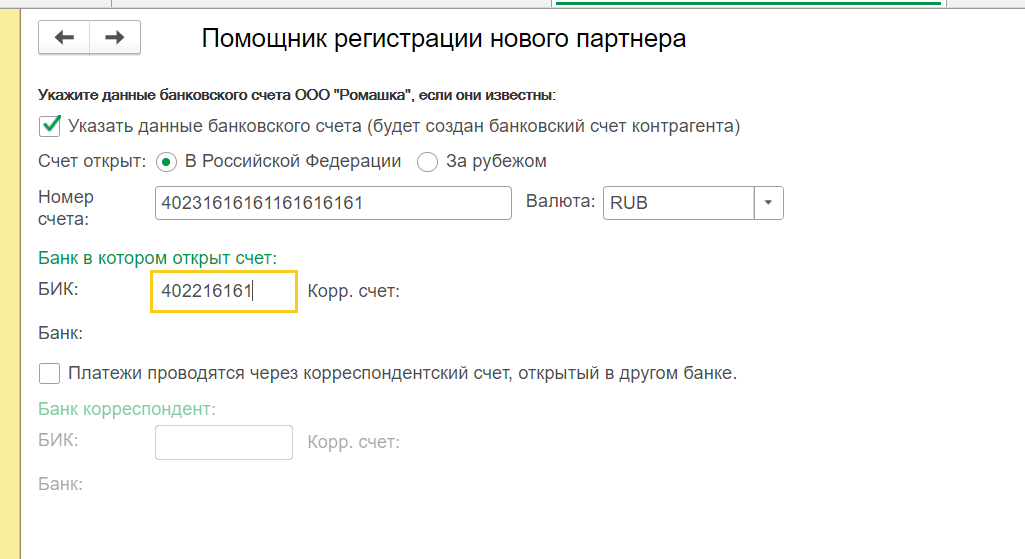Click the RUB currency field

click(x=678, y=203)
